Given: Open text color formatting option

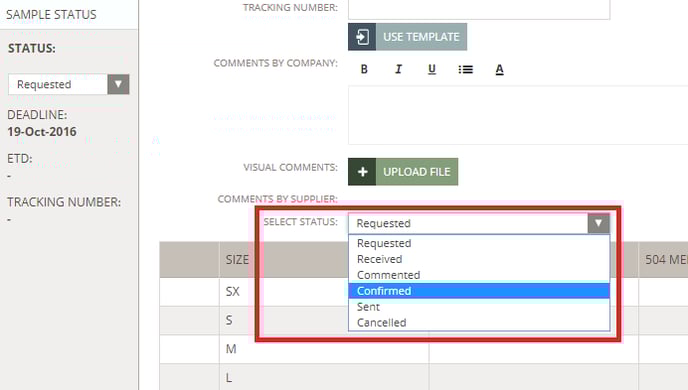Looking at the screenshot, I should click(499, 69).
